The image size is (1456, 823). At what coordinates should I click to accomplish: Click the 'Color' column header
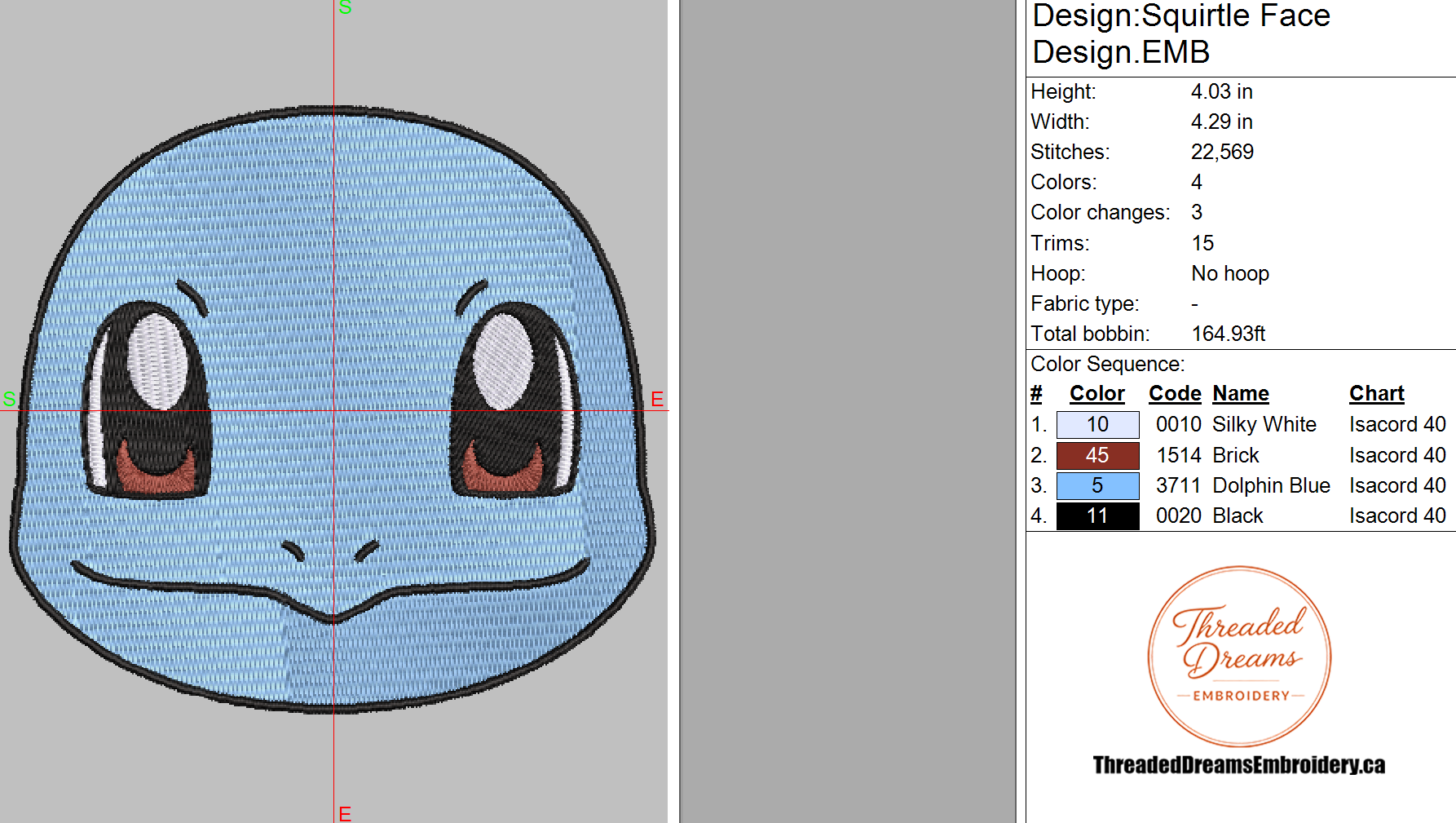coord(1097,394)
